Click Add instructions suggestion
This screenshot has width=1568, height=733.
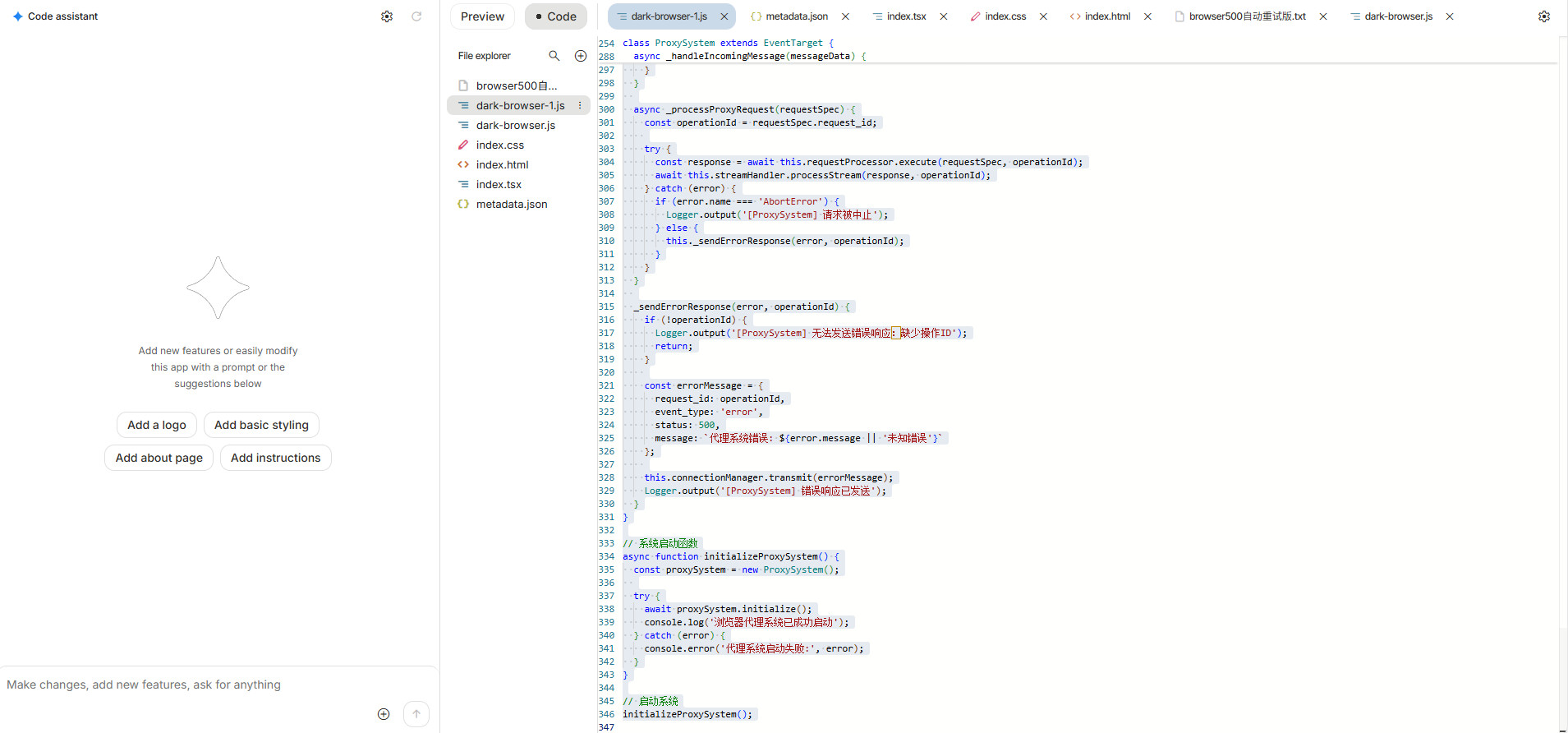(x=275, y=458)
